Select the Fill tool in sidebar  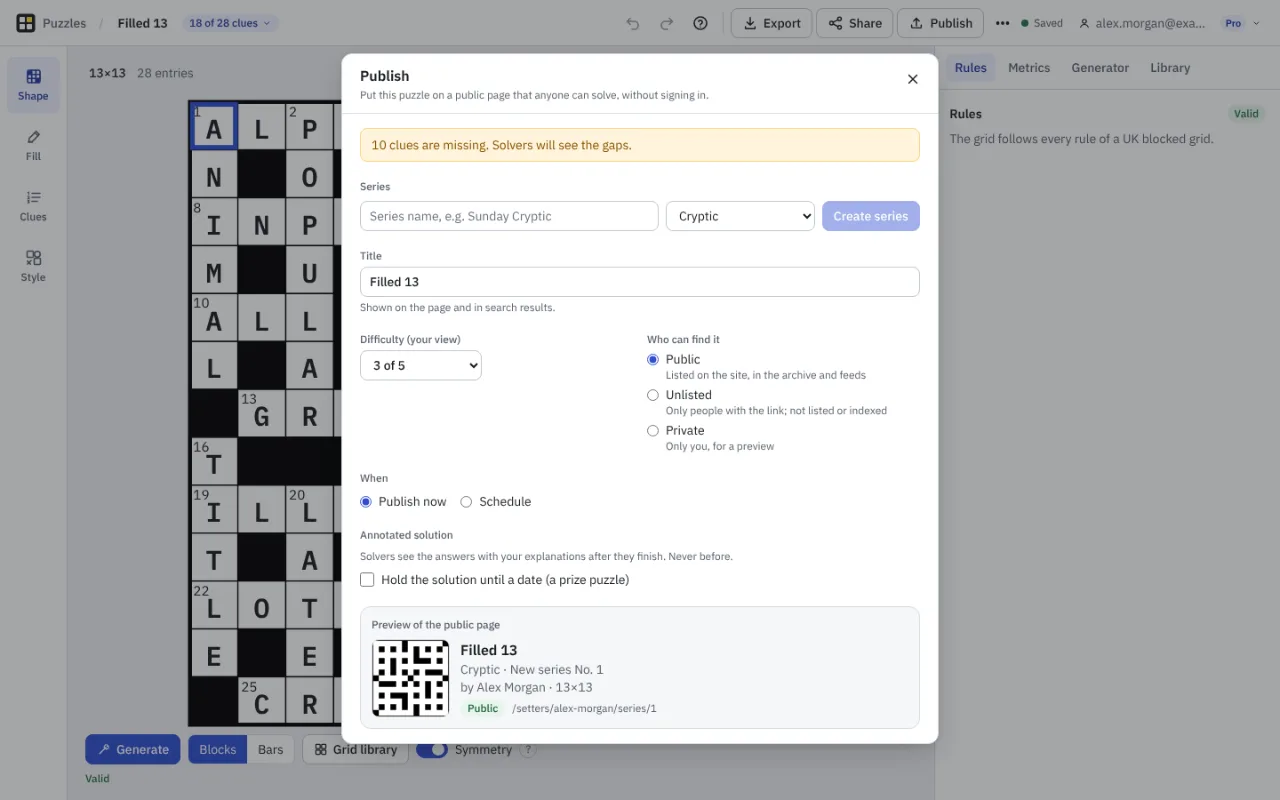pyautogui.click(x=33, y=145)
